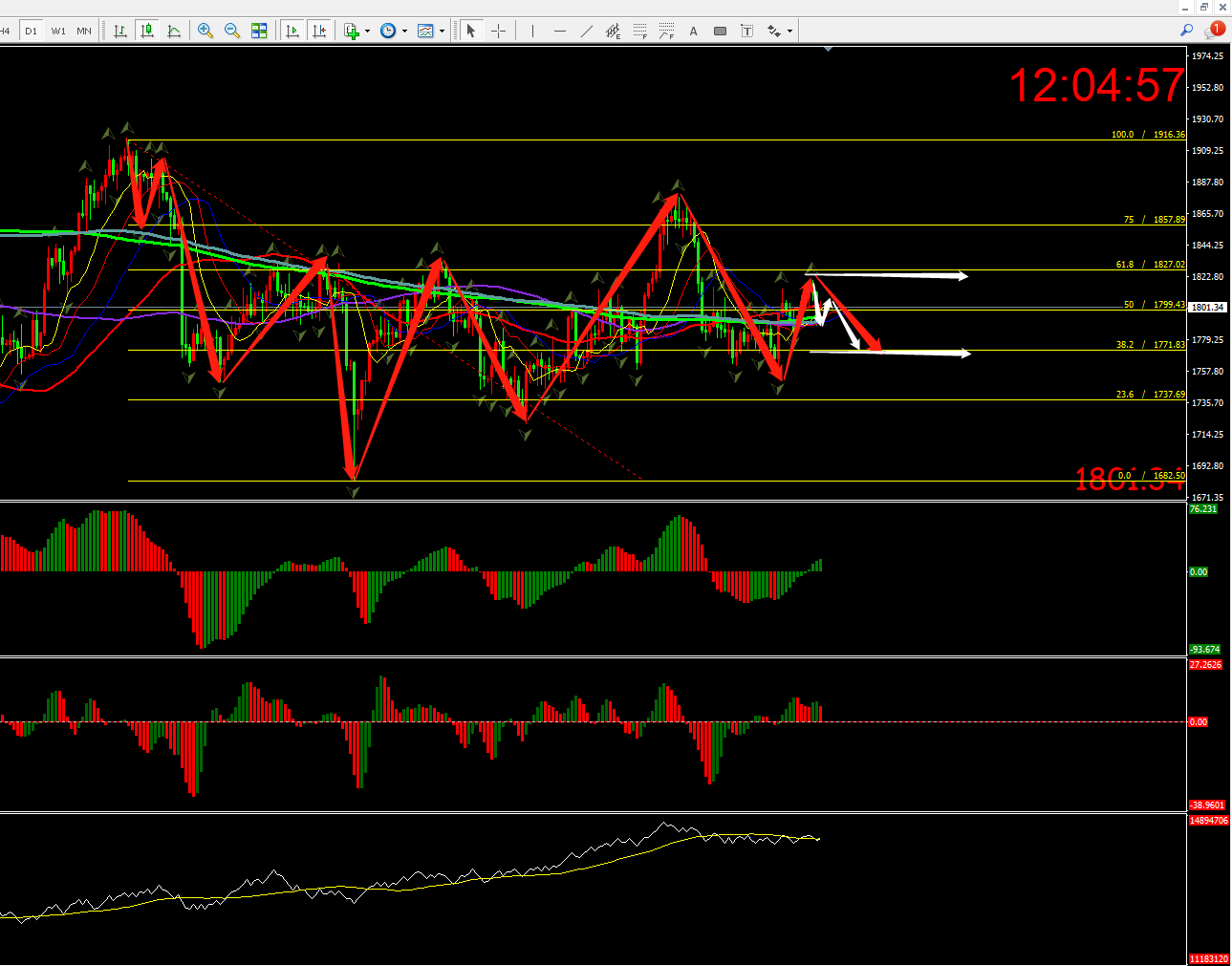Tile chart windows icon
Screen dimensions: 1232x966
pyautogui.click(x=259, y=31)
